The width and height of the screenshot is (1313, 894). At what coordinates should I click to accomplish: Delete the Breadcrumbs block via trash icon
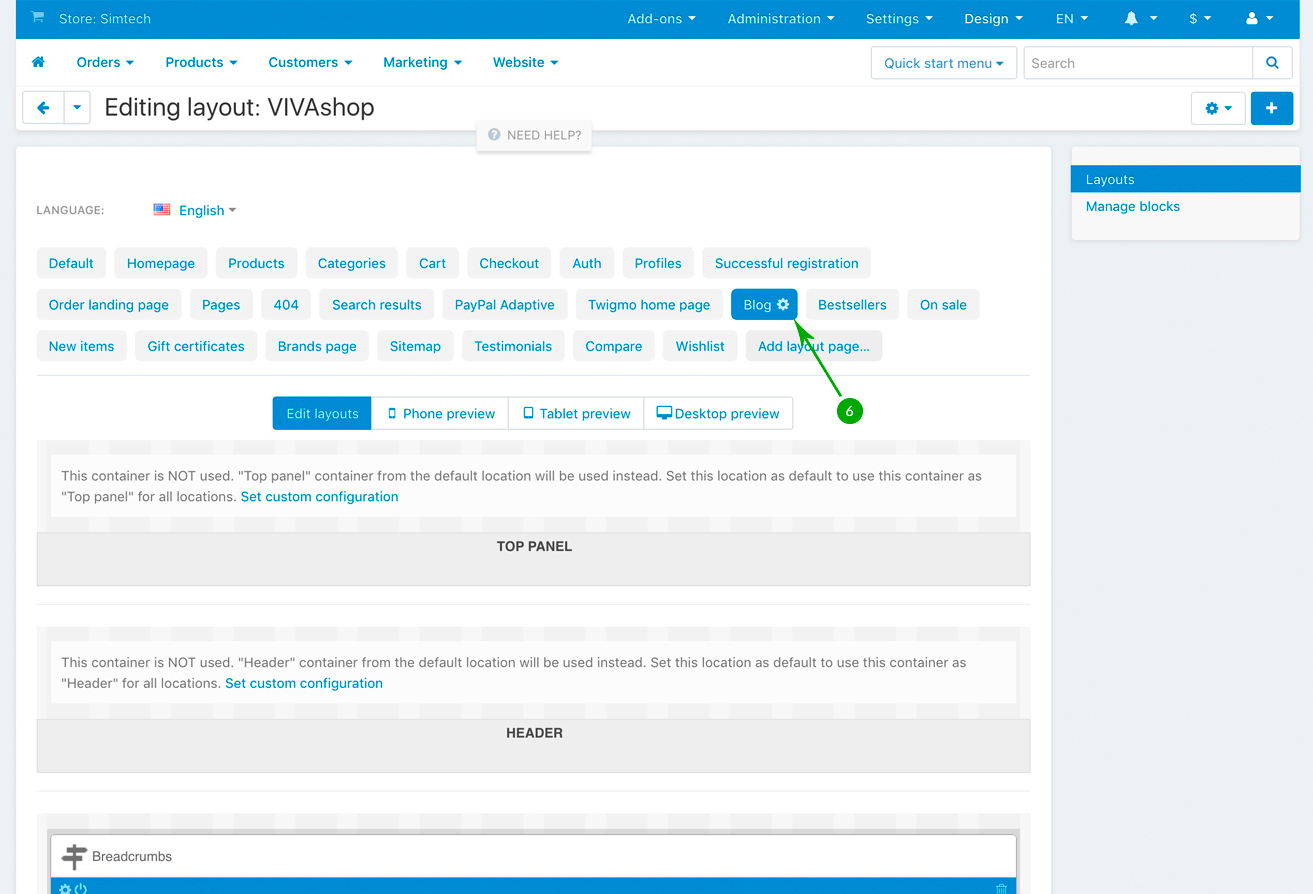coord(1002,888)
